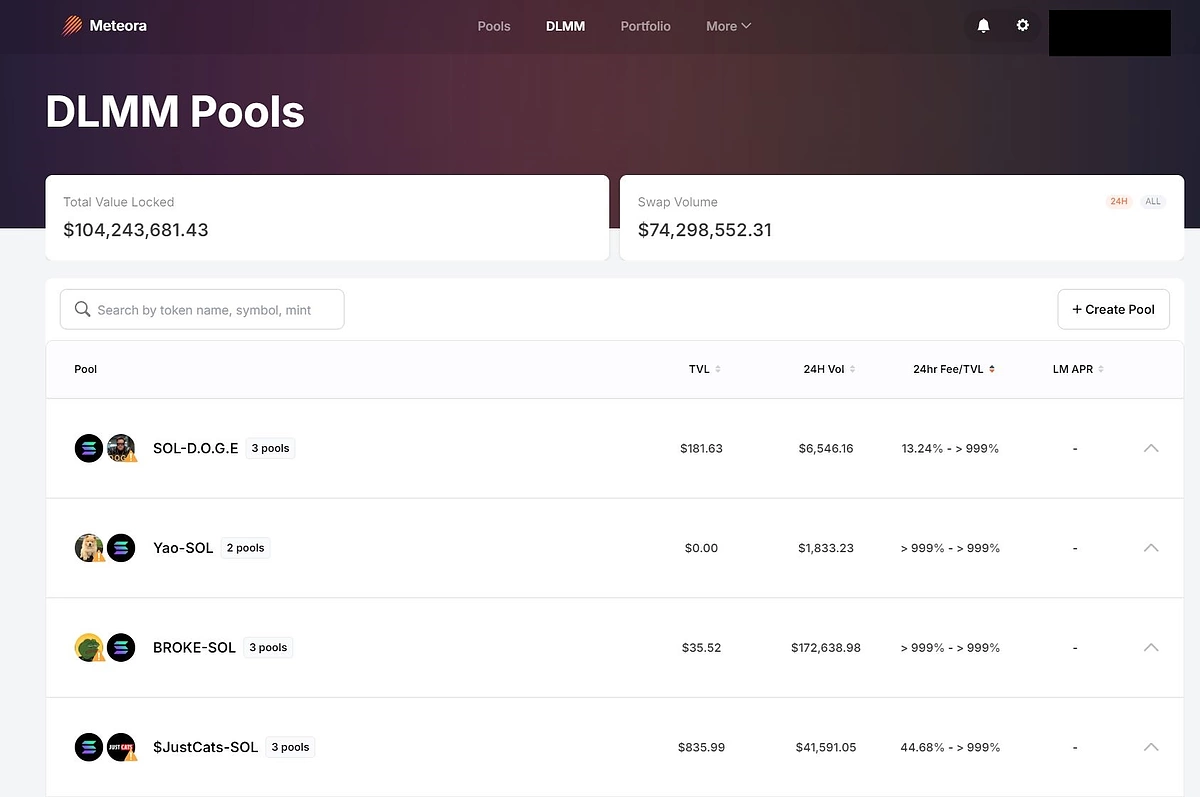Click the SOL token icon in $JustCats-SOL row
Viewport: 1200px width, 797px height.
click(89, 747)
